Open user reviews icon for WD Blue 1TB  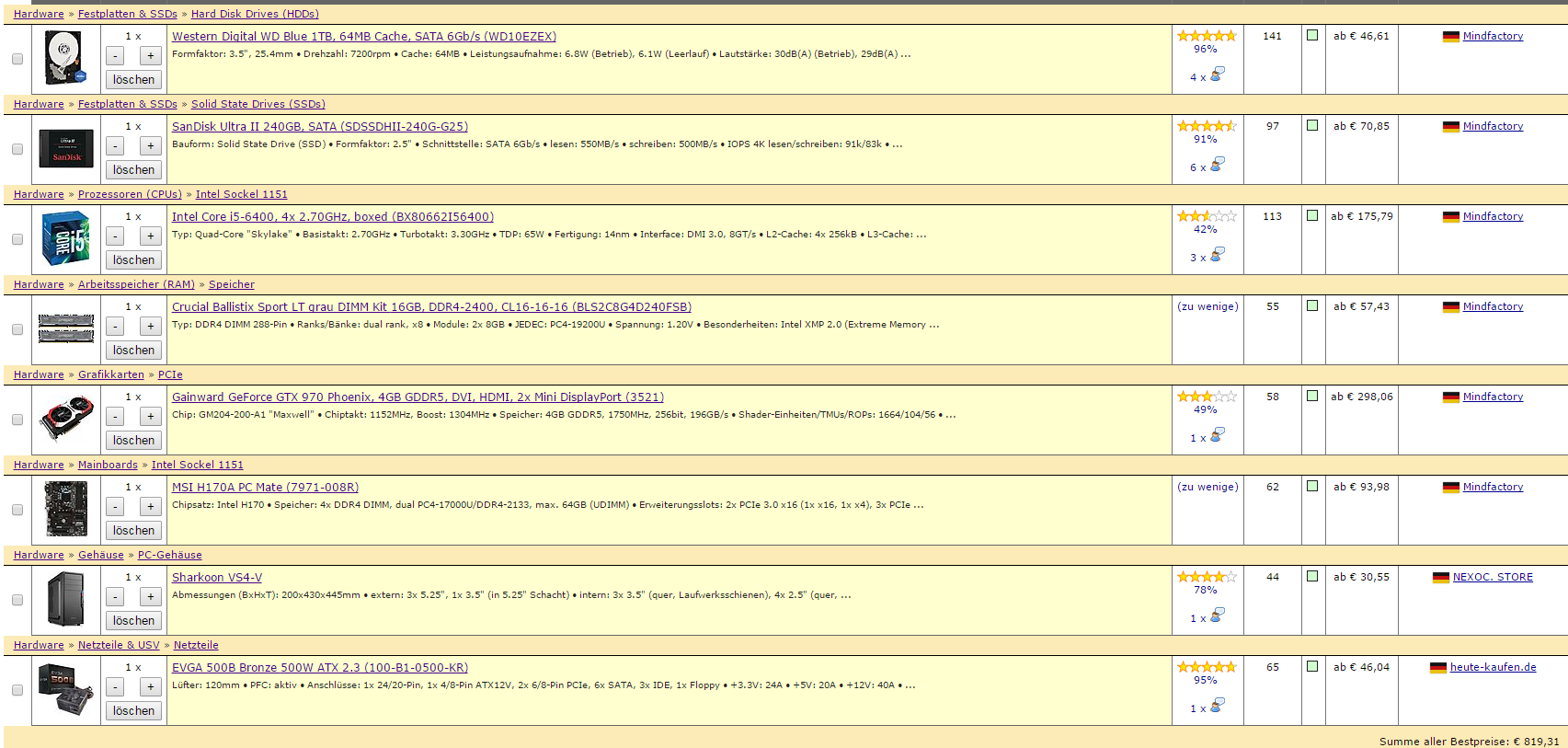(x=1217, y=75)
